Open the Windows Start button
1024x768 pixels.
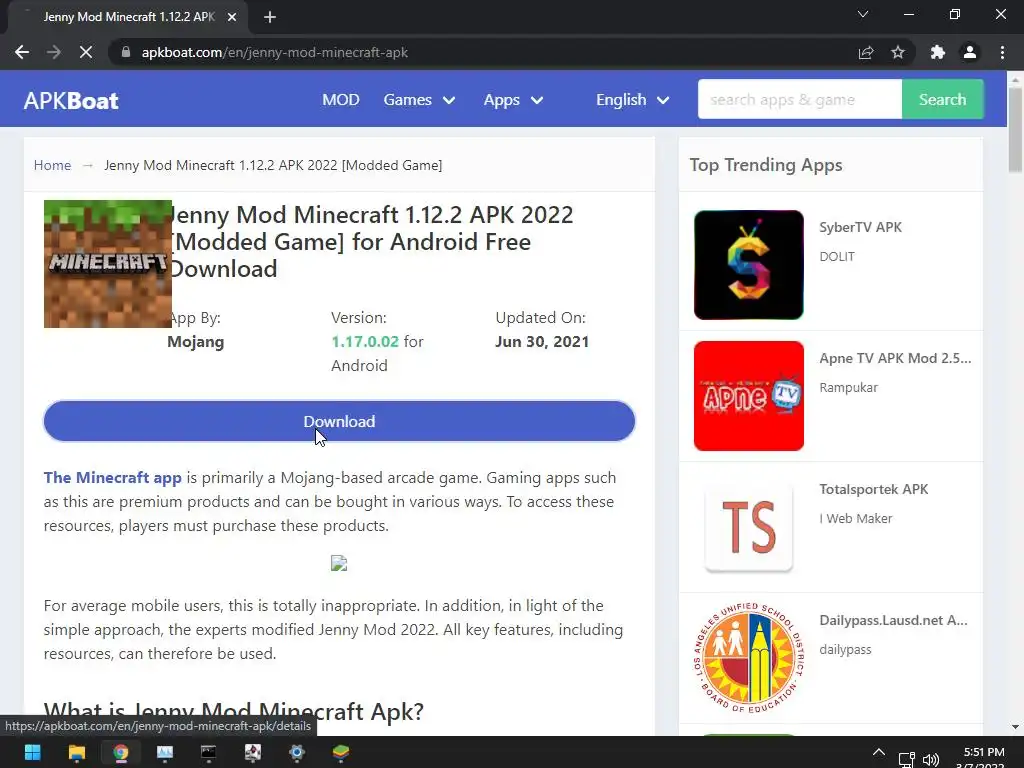33,752
